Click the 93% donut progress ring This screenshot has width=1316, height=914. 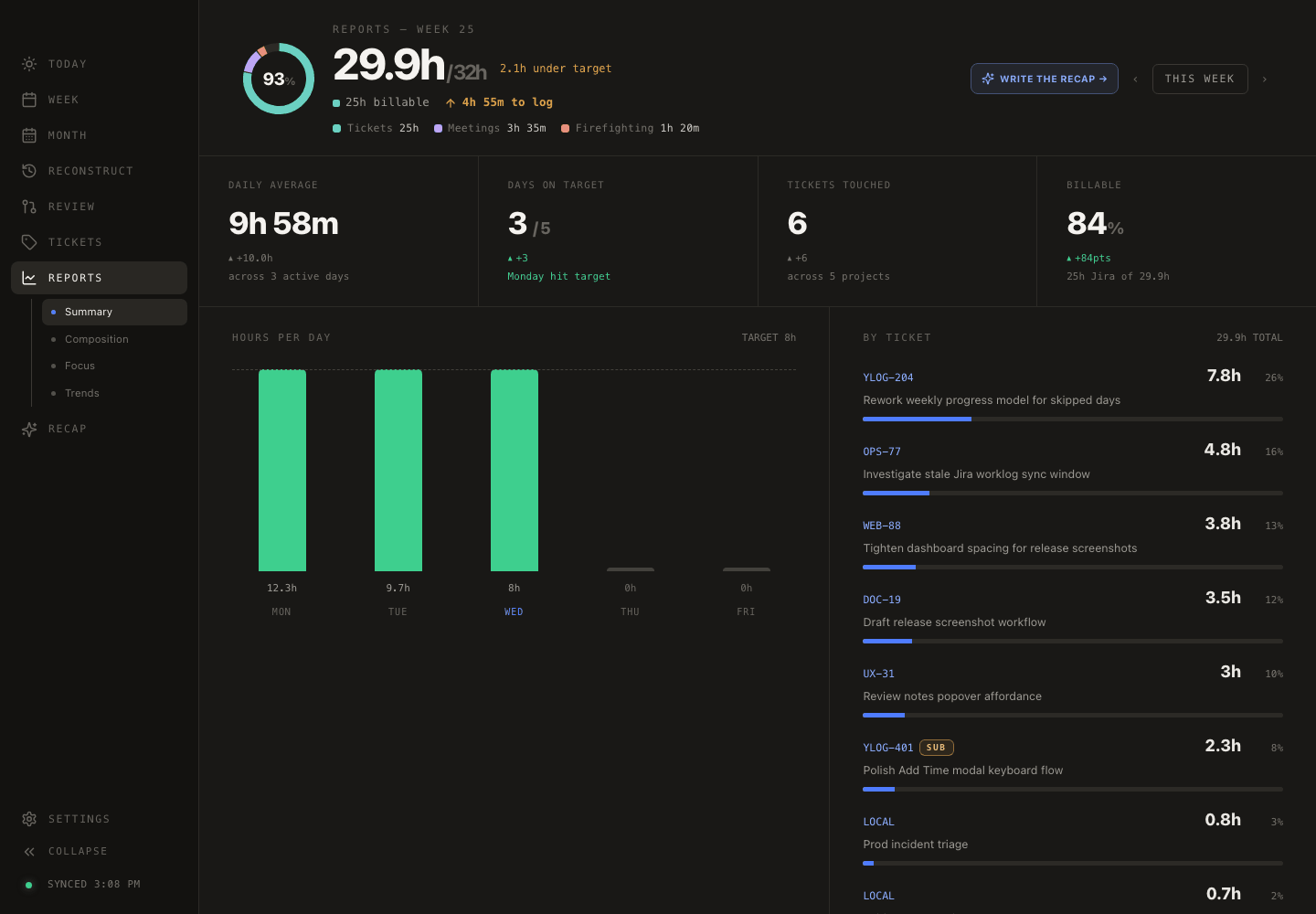[x=279, y=79]
